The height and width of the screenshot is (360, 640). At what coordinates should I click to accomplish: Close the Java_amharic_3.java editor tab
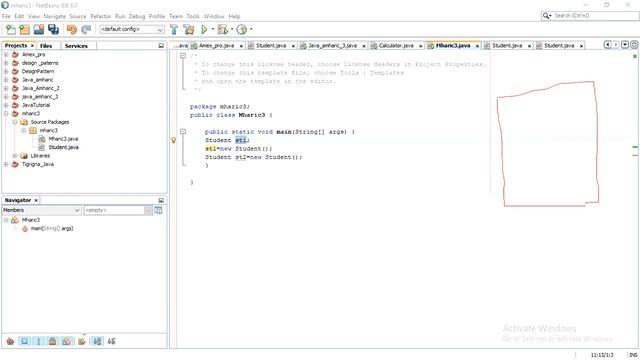pos(364,46)
